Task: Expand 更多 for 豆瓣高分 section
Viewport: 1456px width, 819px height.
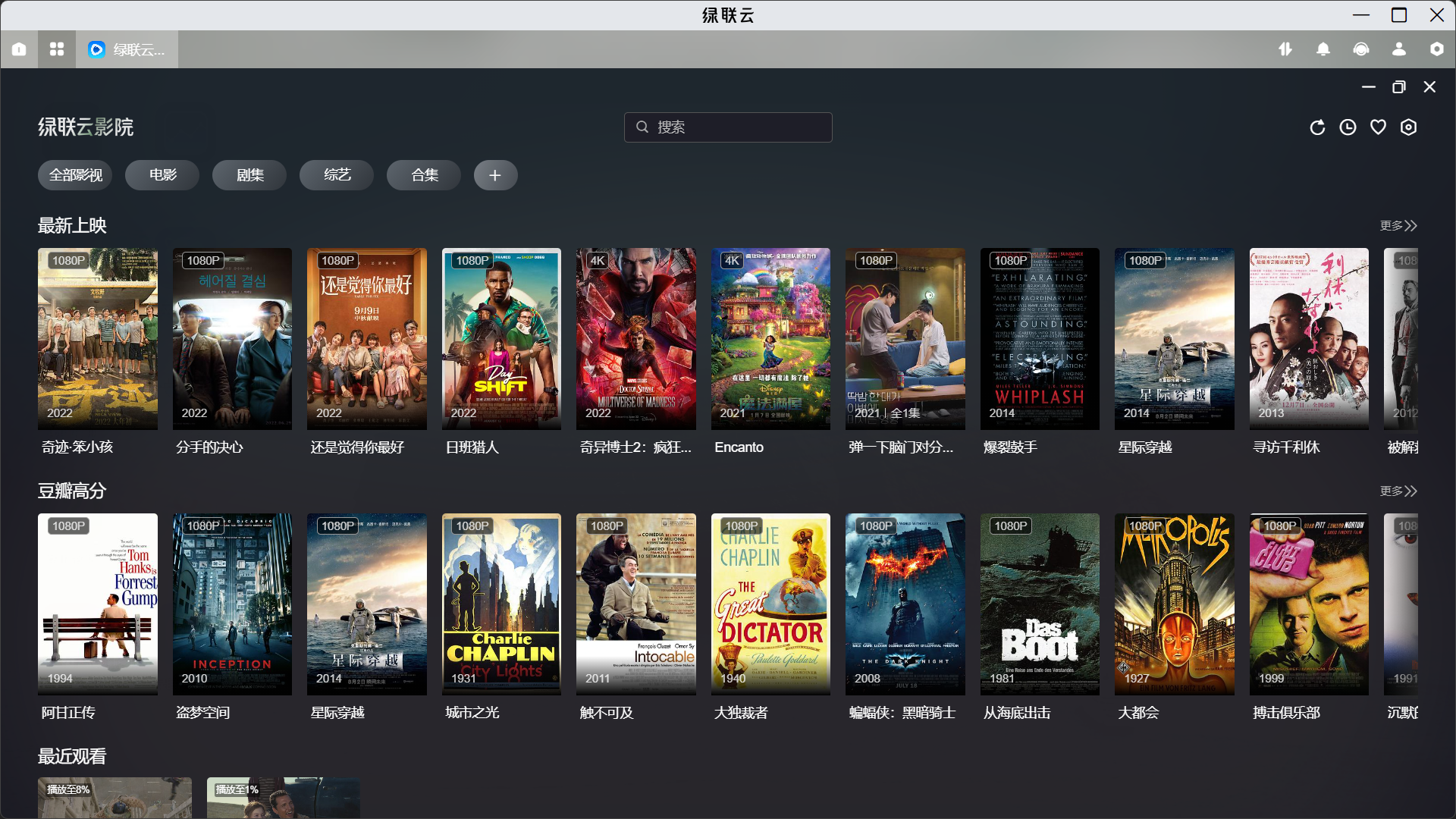Action: (1398, 491)
